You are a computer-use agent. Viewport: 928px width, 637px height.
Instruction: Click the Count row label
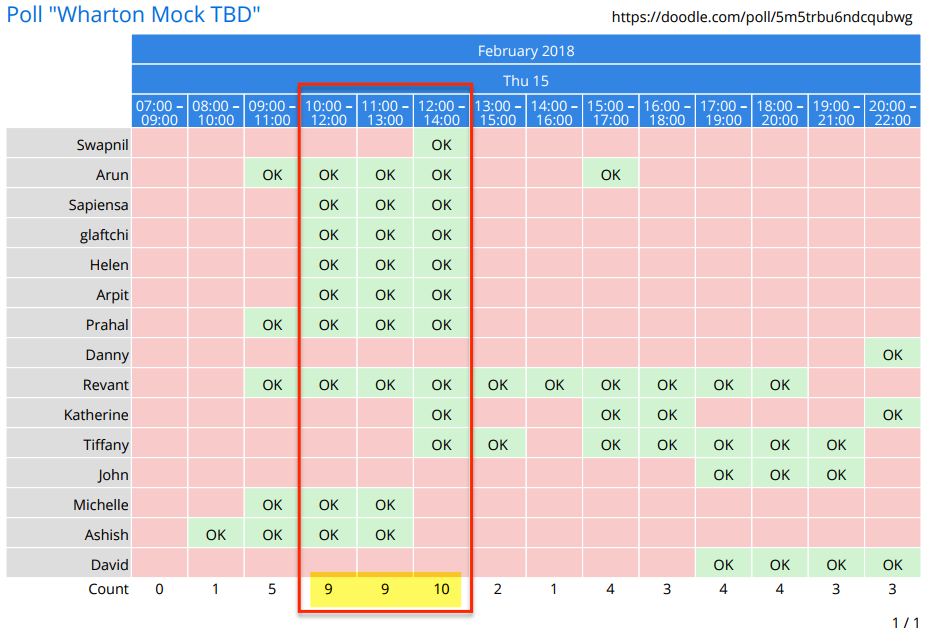click(x=108, y=590)
